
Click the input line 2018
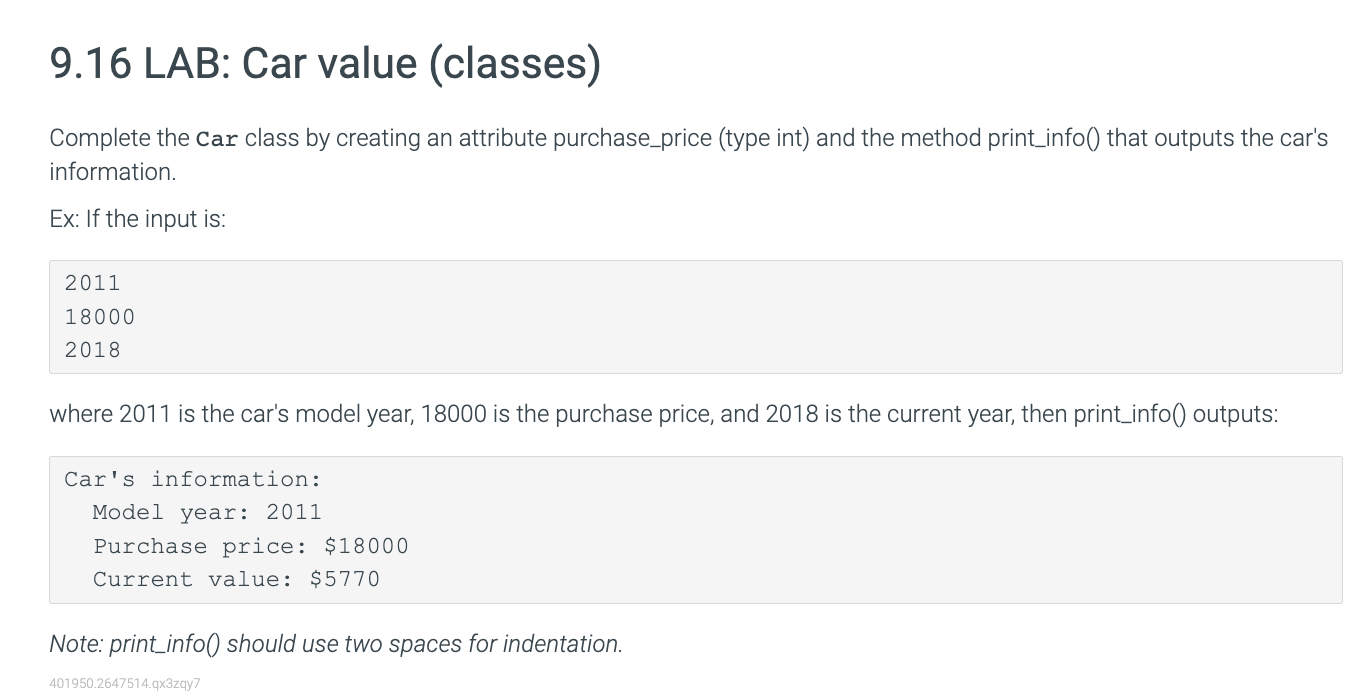click(92, 350)
